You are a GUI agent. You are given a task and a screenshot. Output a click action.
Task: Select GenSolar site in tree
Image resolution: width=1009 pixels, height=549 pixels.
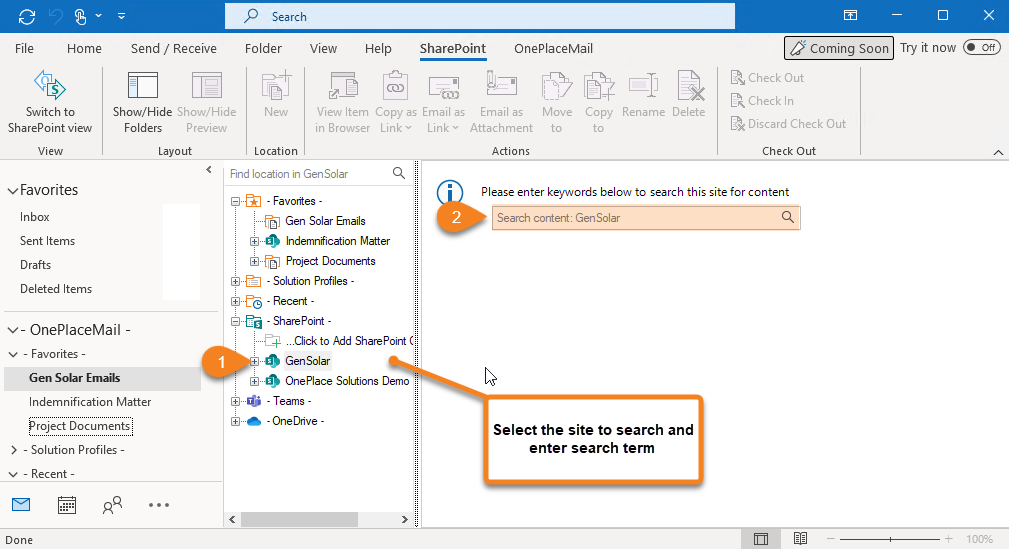coord(308,361)
